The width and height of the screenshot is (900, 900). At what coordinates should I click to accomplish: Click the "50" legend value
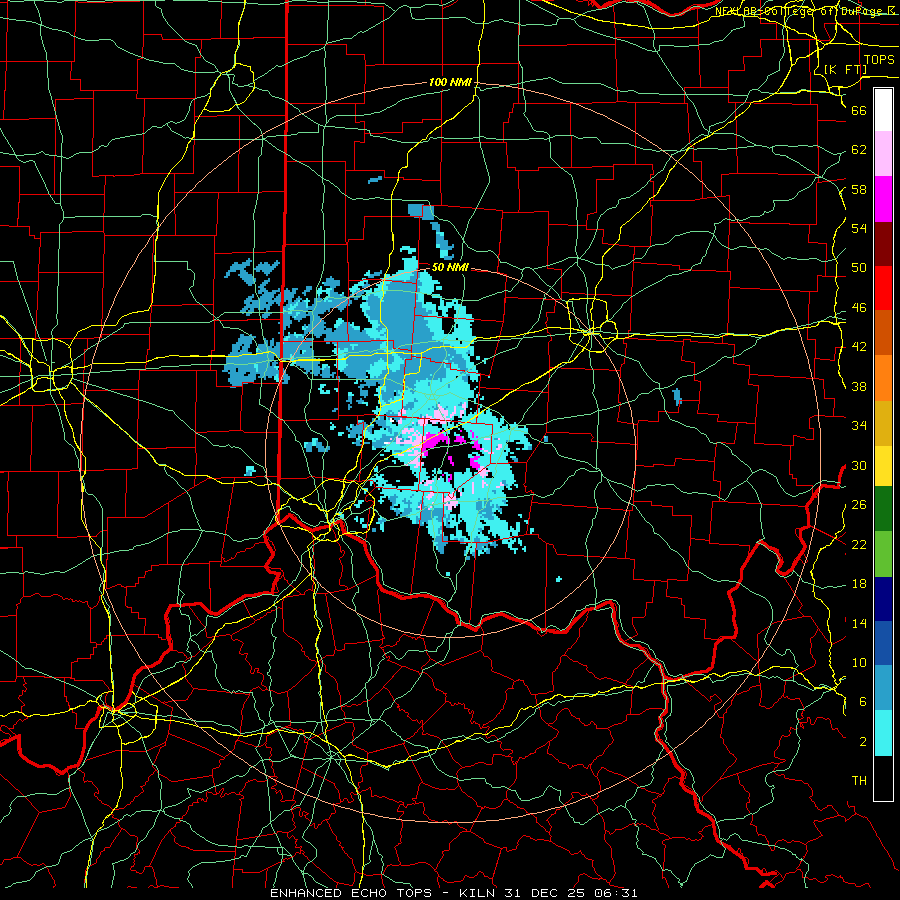[859, 268]
